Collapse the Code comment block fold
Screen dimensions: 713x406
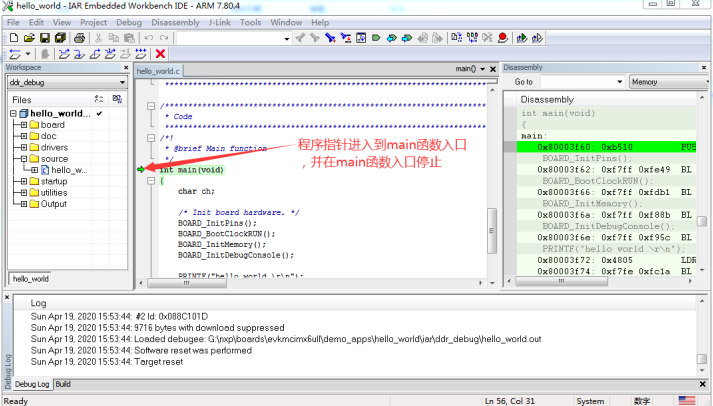[151, 106]
